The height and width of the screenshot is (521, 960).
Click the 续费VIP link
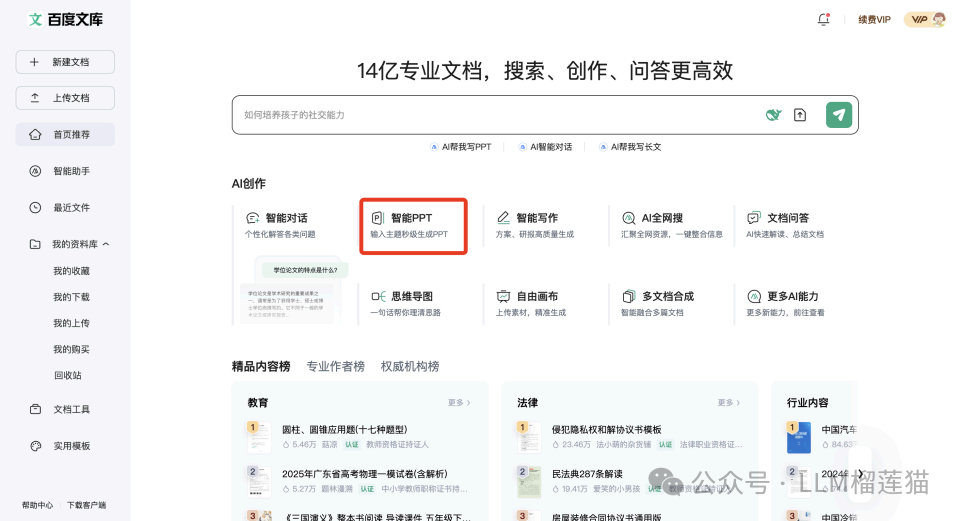(x=874, y=20)
